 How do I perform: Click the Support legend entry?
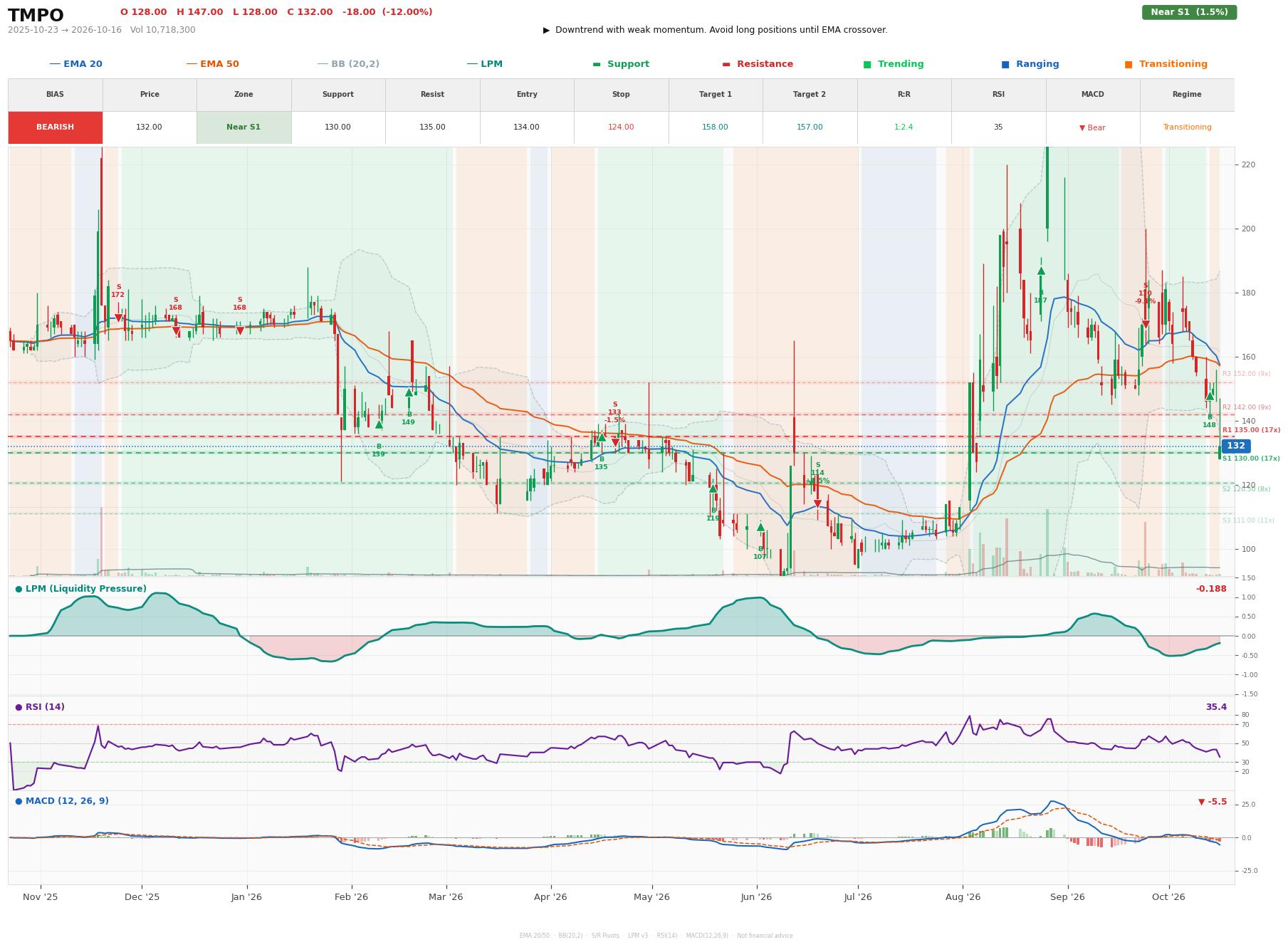tap(621, 64)
